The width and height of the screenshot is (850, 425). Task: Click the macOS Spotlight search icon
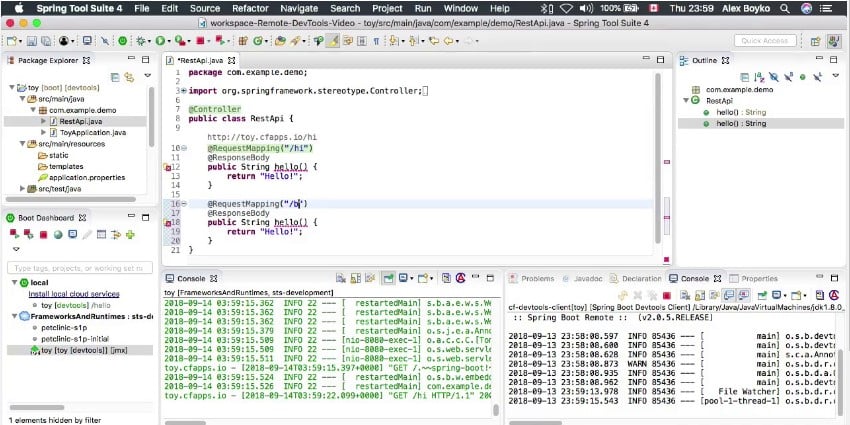coord(784,8)
